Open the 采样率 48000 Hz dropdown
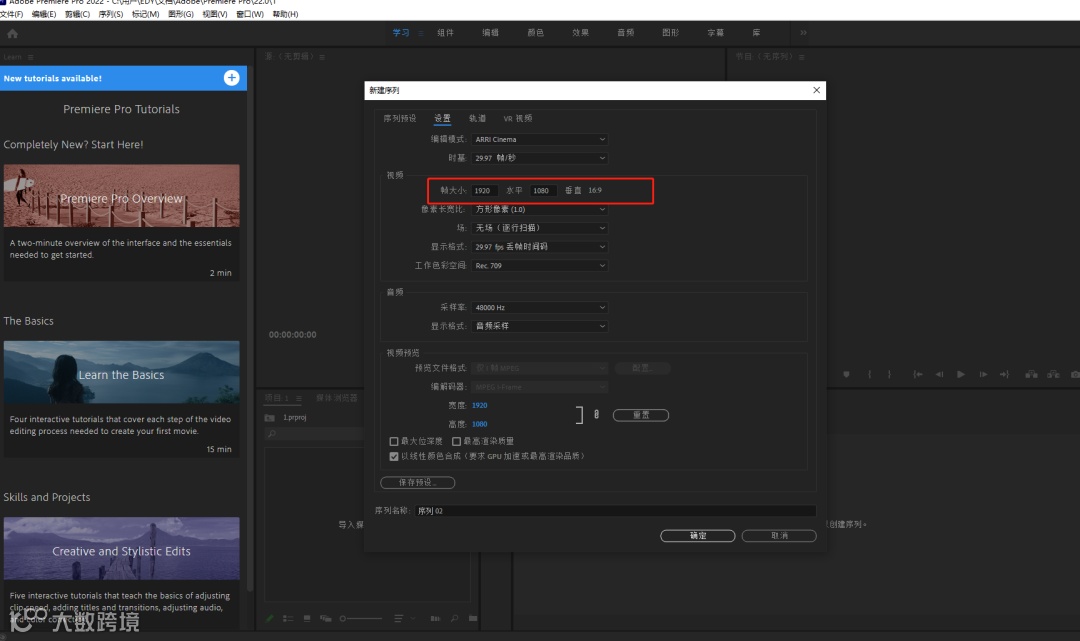 click(539, 307)
